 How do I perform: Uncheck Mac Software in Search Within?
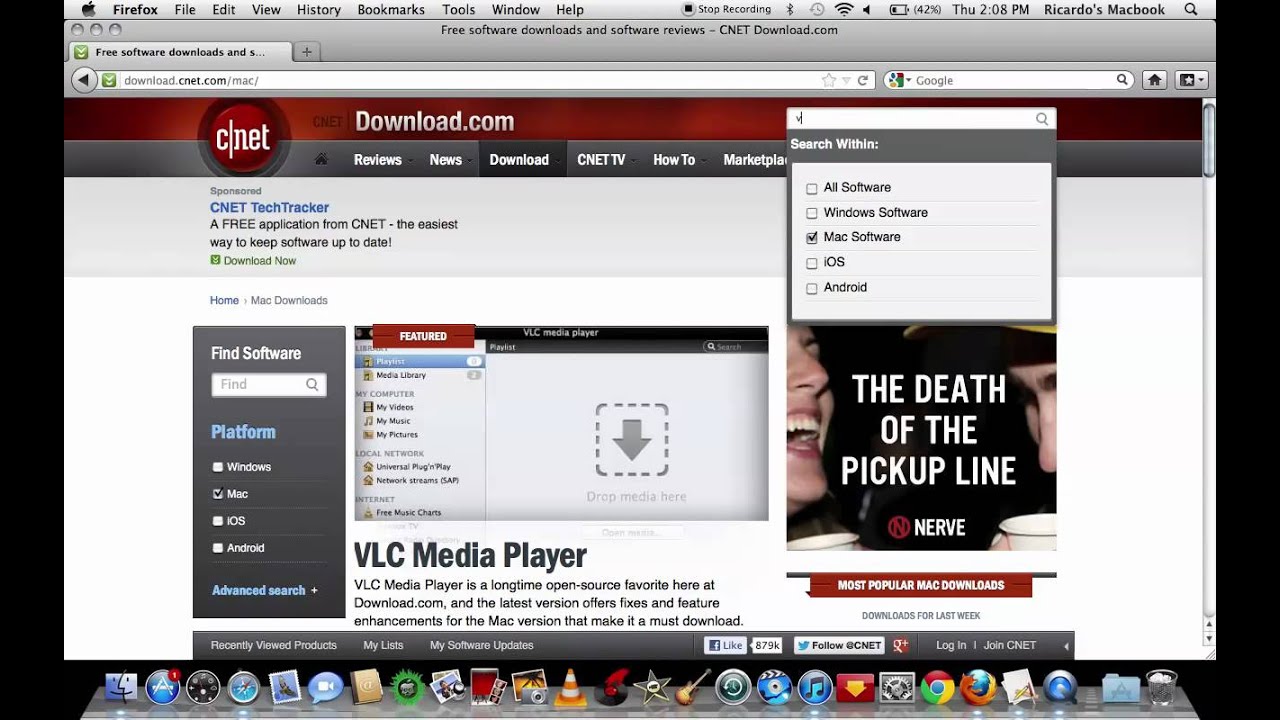tap(812, 238)
